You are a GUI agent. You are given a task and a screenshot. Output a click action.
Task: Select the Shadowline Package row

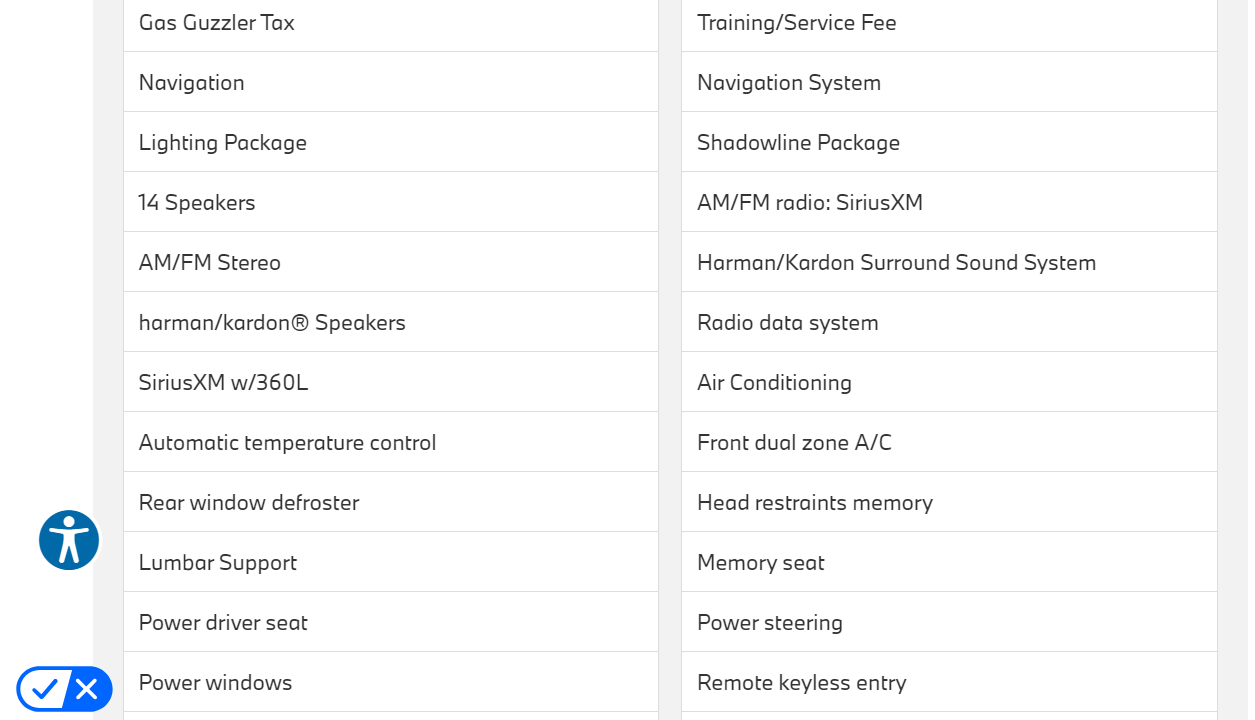pyautogui.click(x=798, y=142)
